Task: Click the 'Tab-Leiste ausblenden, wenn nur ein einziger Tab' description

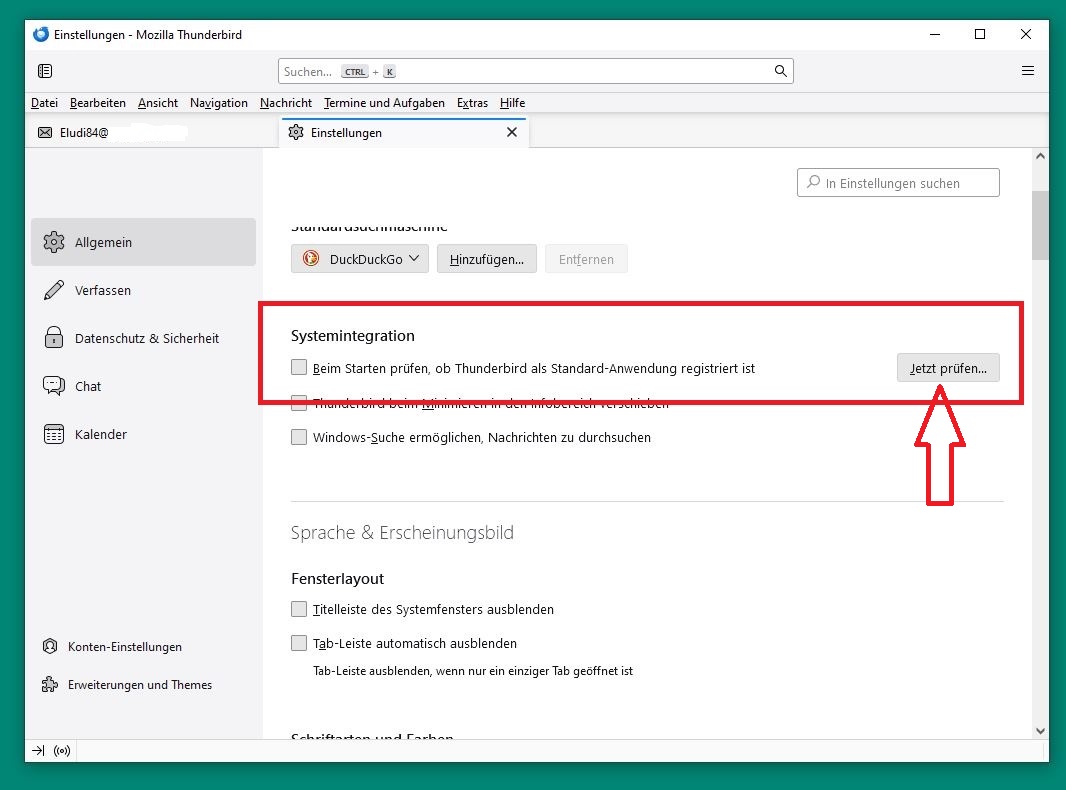Action: (x=473, y=671)
